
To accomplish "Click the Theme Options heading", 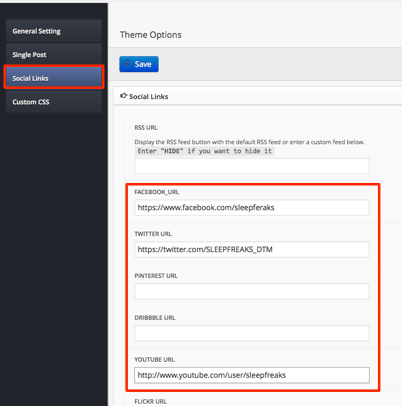I will 151,35.
